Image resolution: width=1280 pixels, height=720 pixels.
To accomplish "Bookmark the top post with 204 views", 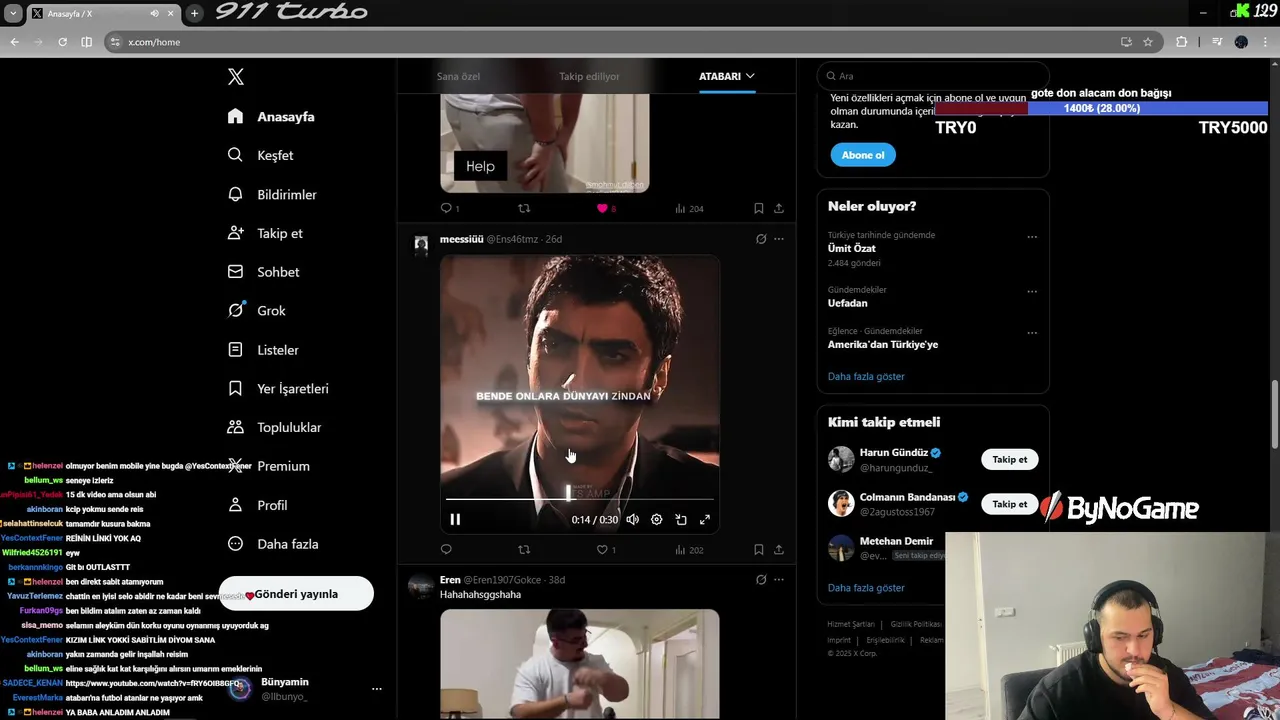I will coord(759,208).
